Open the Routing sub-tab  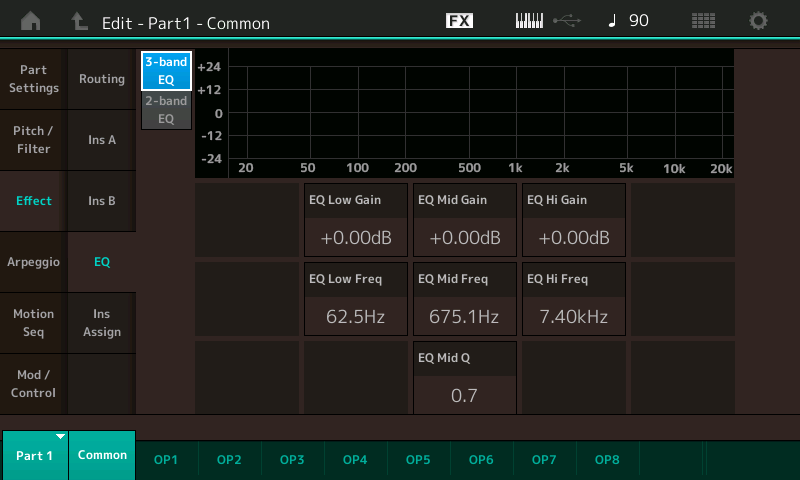click(102, 79)
